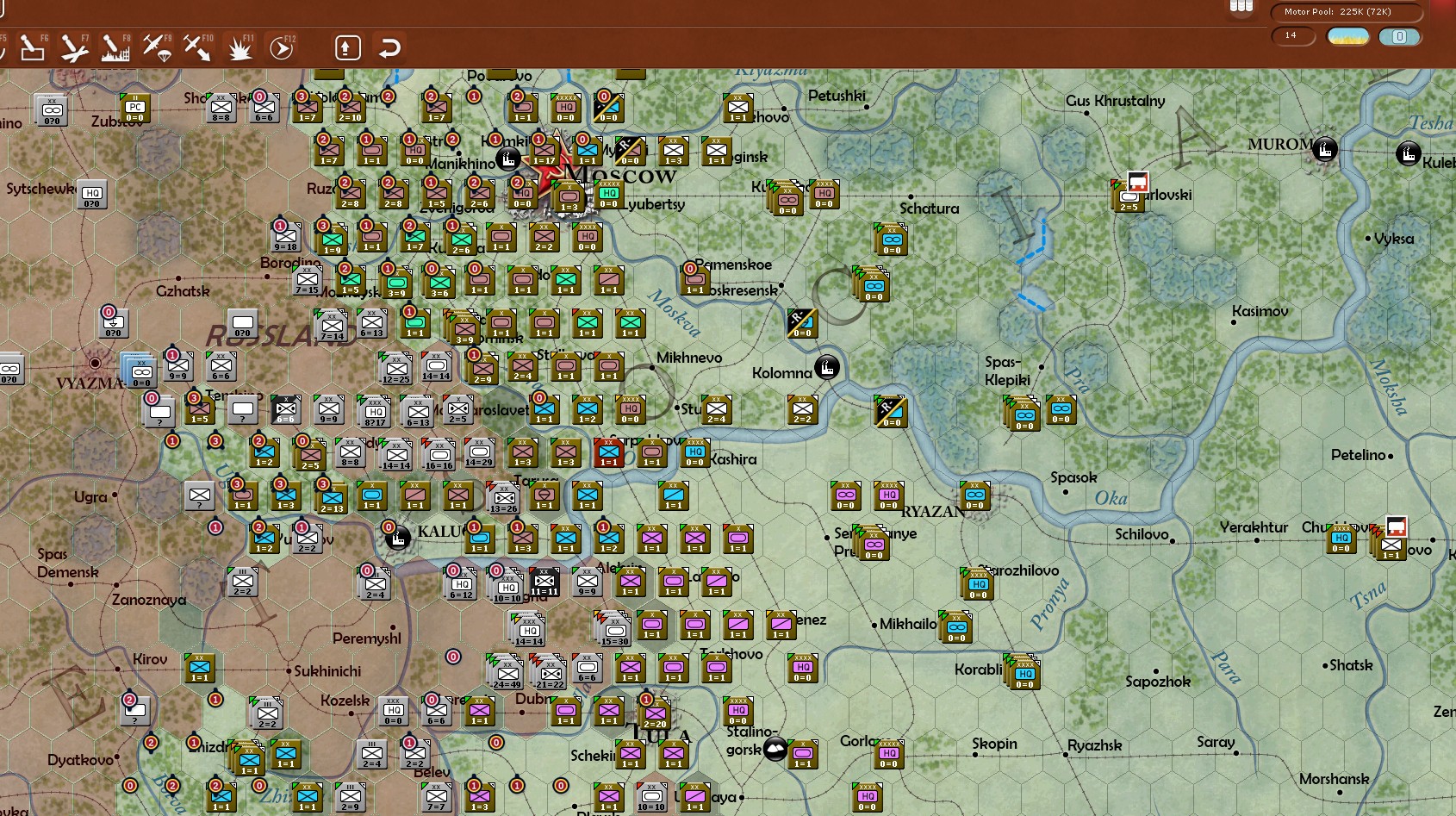Image resolution: width=1456 pixels, height=816 pixels.
Task: Select the blue HQ stack at Korablino
Action: coord(1023,672)
